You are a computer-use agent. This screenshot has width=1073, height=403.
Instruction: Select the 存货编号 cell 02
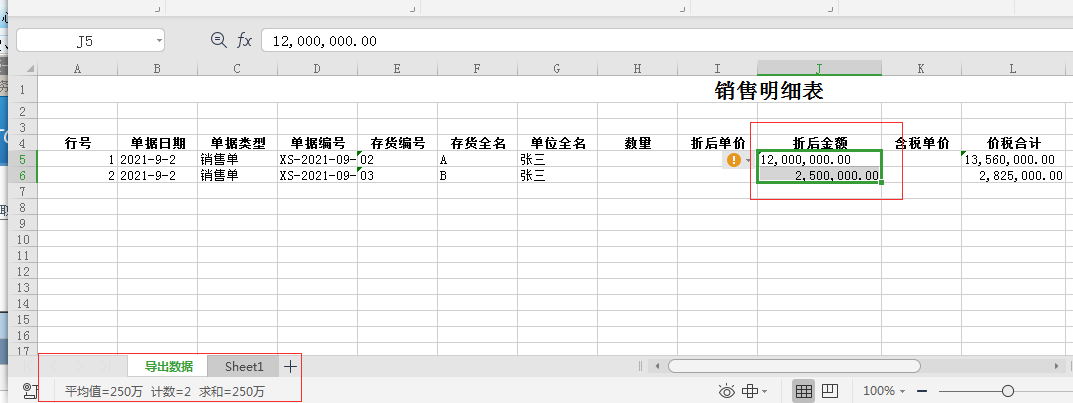pos(398,160)
